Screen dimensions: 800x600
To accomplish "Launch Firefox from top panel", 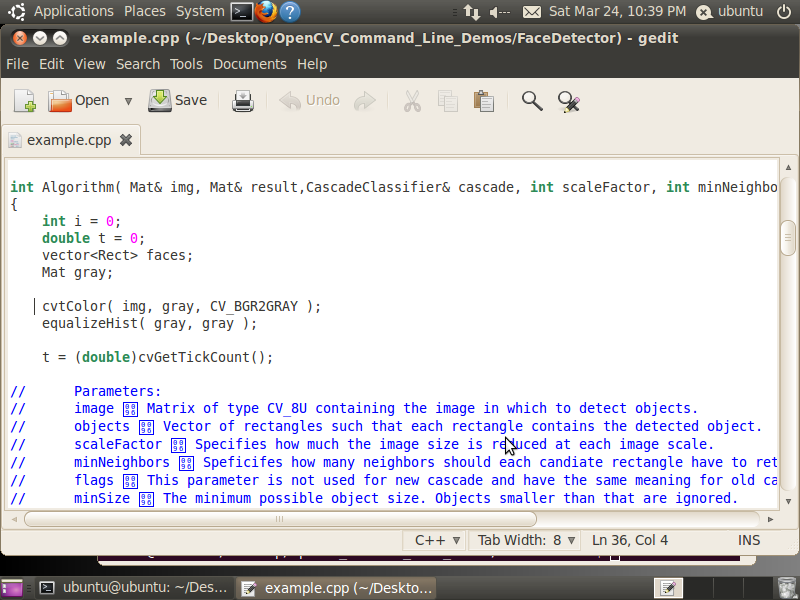I will point(265,12).
